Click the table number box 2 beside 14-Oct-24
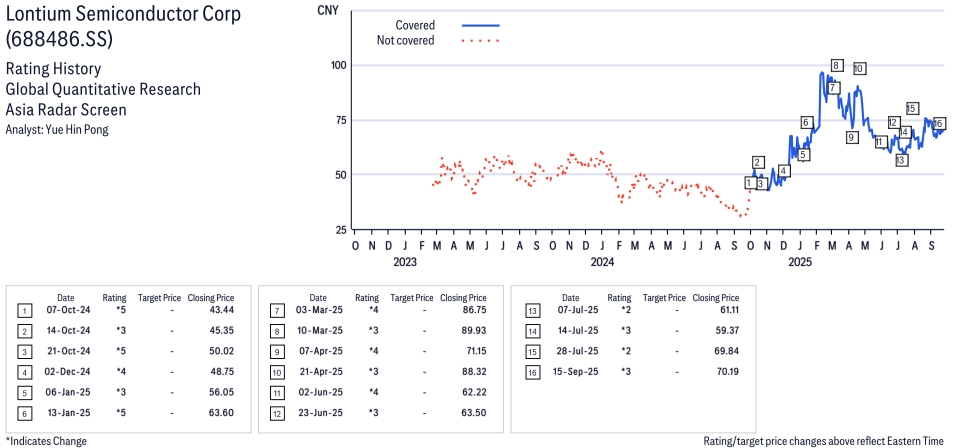Image resolution: width=955 pixels, height=448 pixels. [x=23, y=332]
